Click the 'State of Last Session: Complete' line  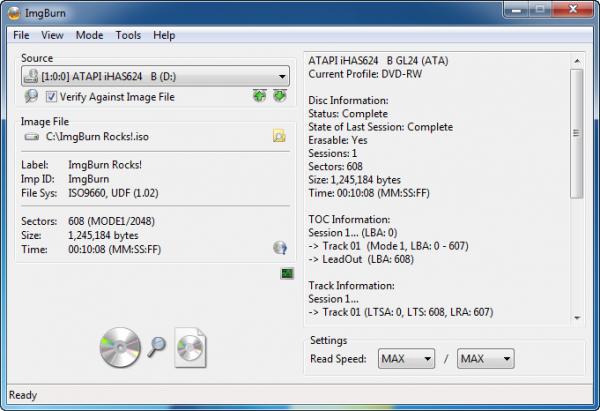click(381, 127)
